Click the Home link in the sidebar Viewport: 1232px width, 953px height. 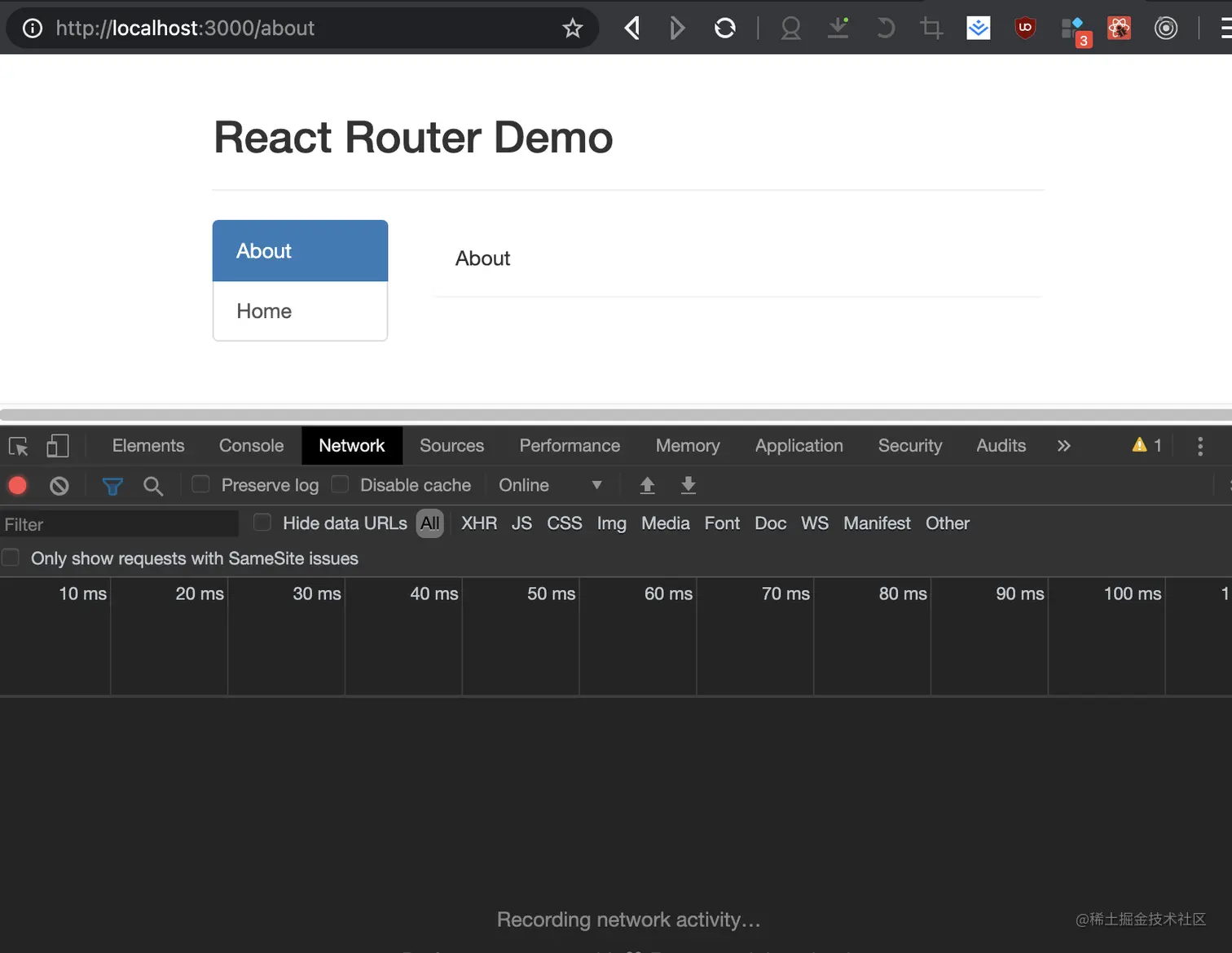pyautogui.click(x=300, y=311)
